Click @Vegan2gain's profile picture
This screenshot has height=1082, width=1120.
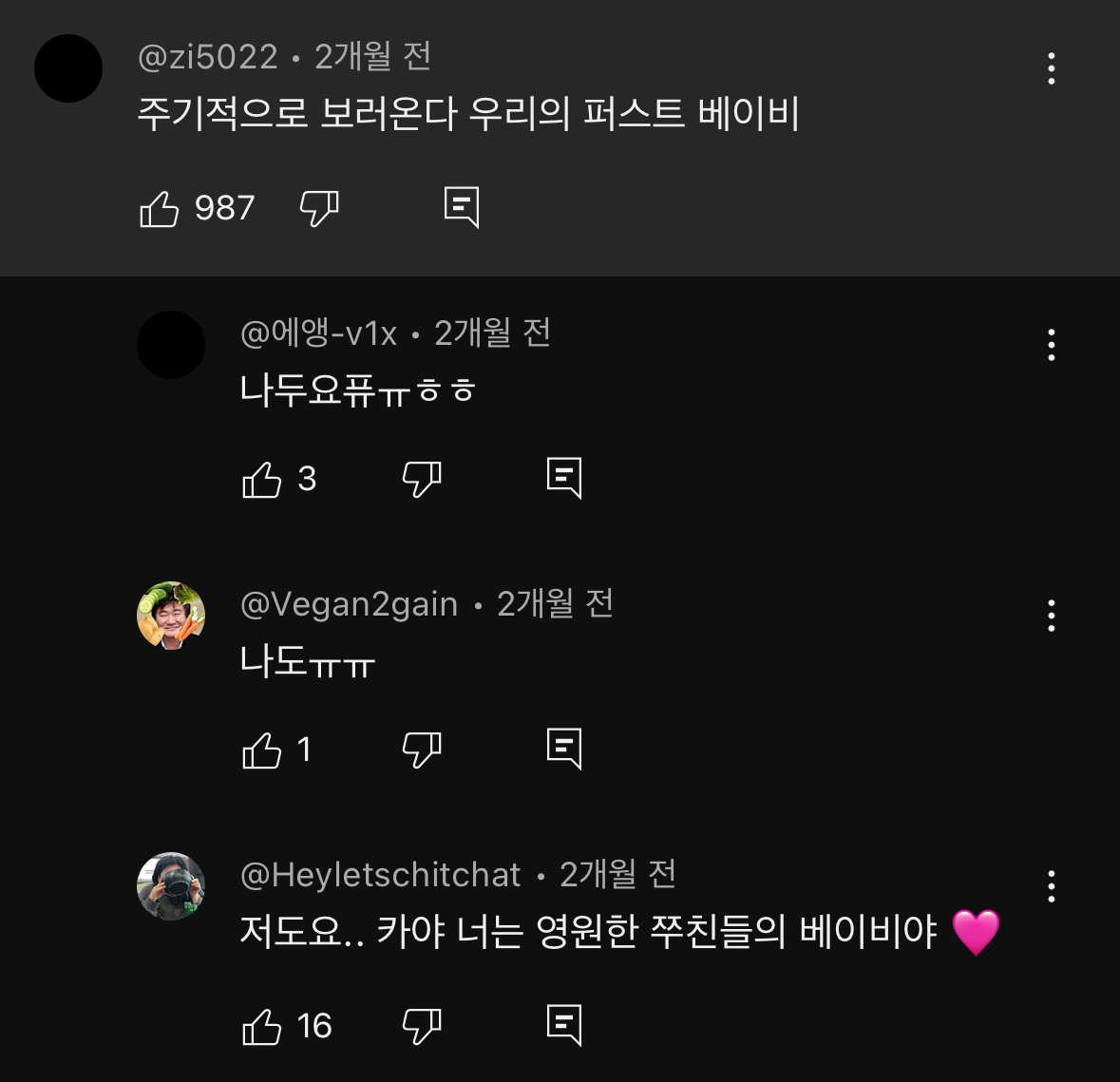171,616
